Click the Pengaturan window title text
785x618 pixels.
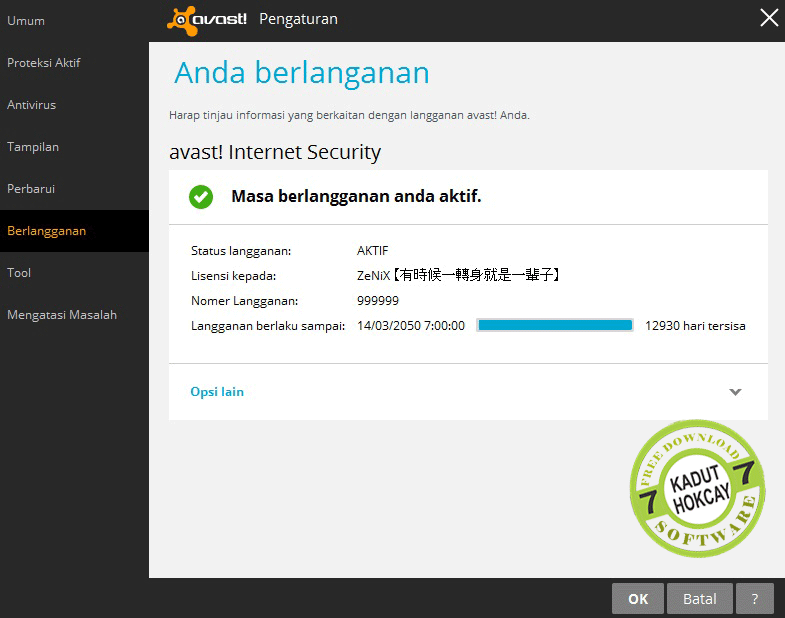[298, 19]
